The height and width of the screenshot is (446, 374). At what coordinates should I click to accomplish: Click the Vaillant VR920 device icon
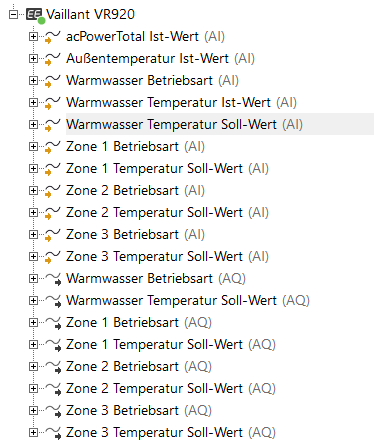(x=35, y=15)
